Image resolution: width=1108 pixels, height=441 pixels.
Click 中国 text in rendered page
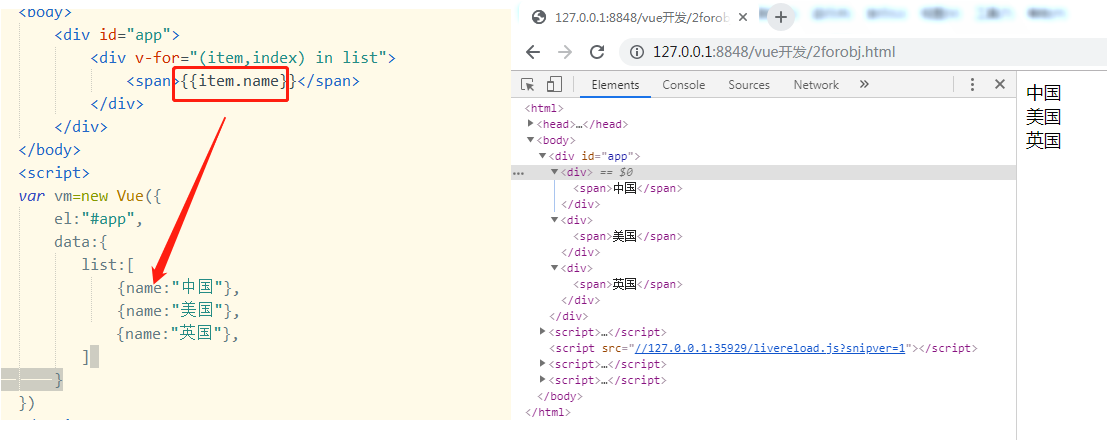pos(1044,93)
